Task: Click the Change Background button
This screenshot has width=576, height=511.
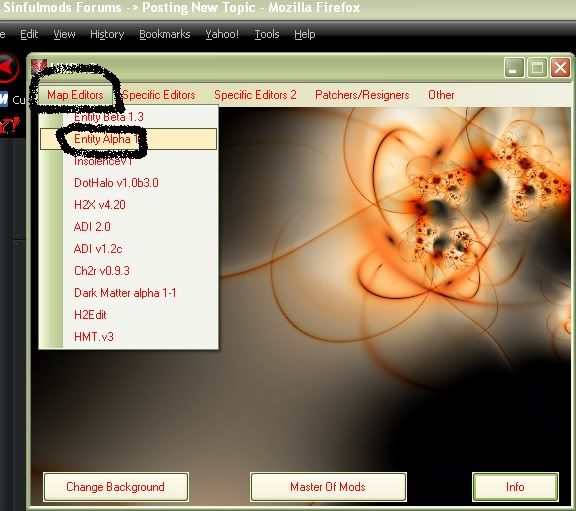Action: pos(116,487)
